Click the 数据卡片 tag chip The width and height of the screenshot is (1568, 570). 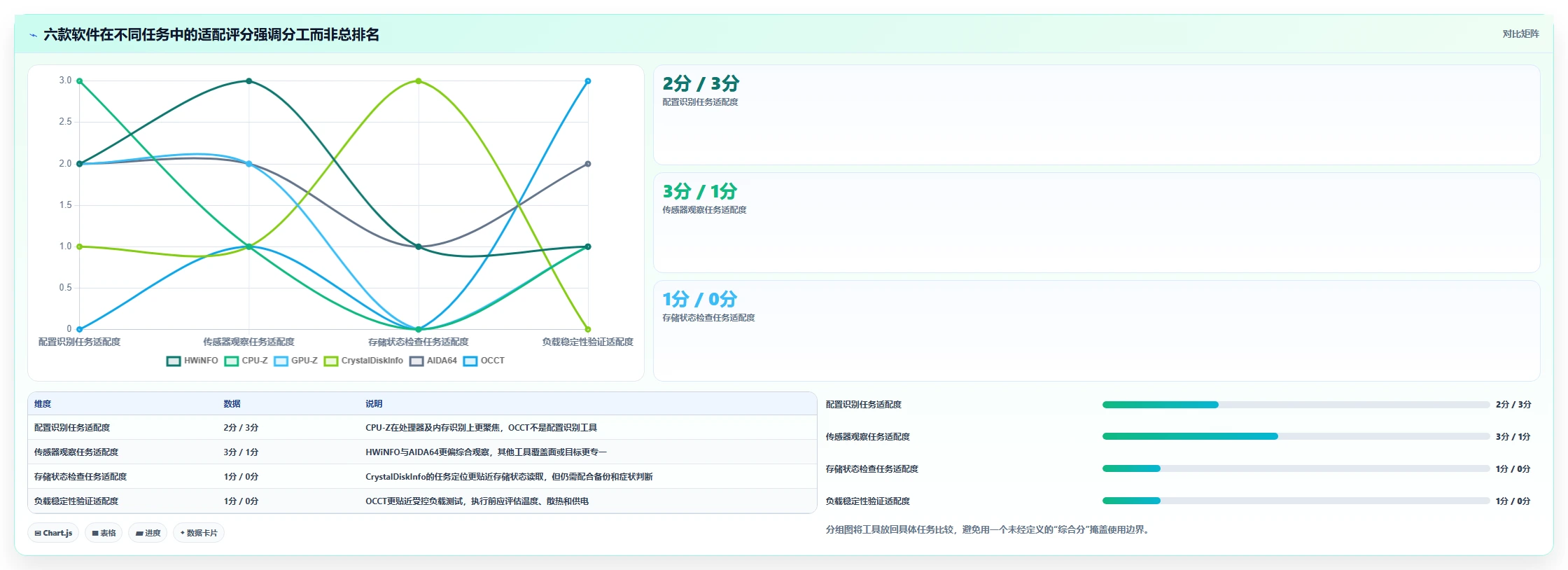199,533
